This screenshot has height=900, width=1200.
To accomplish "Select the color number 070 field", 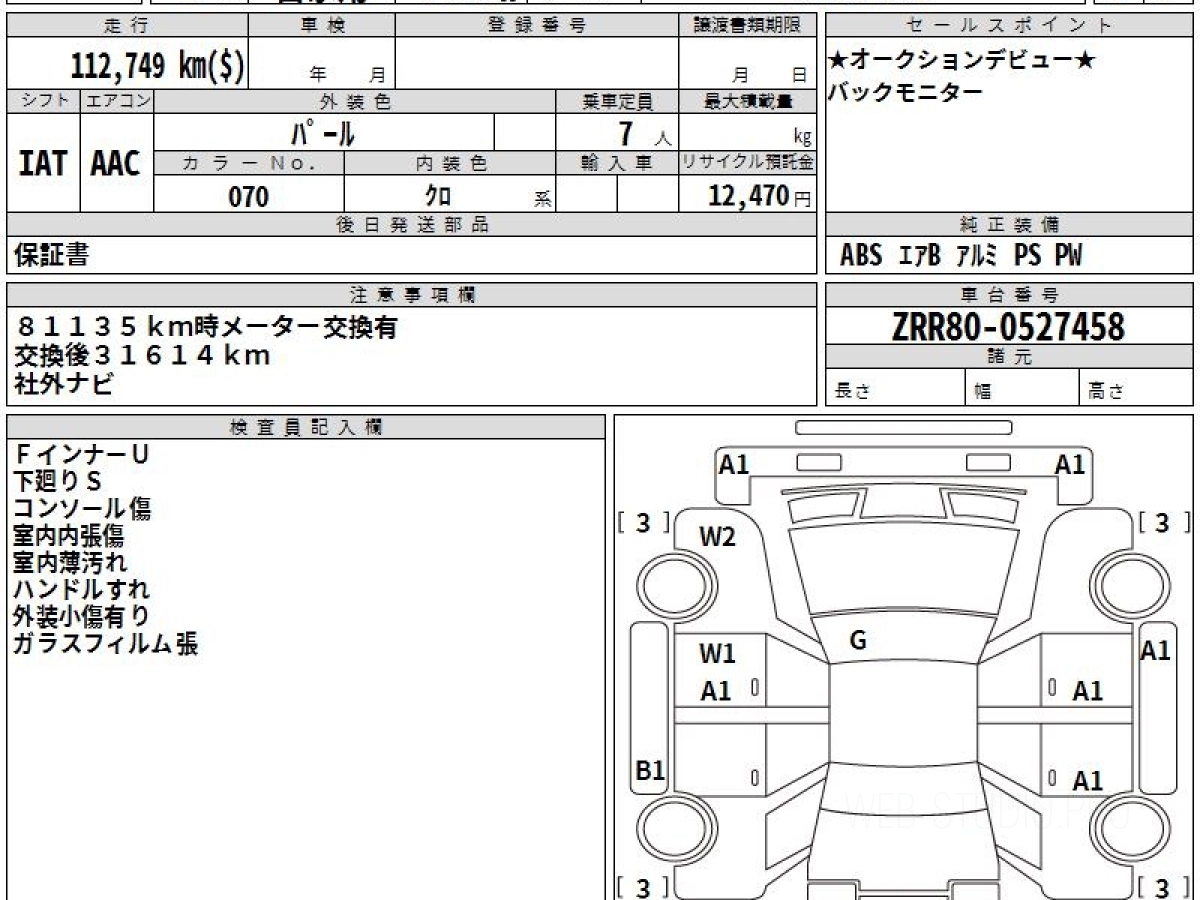I will [x=249, y=197].
